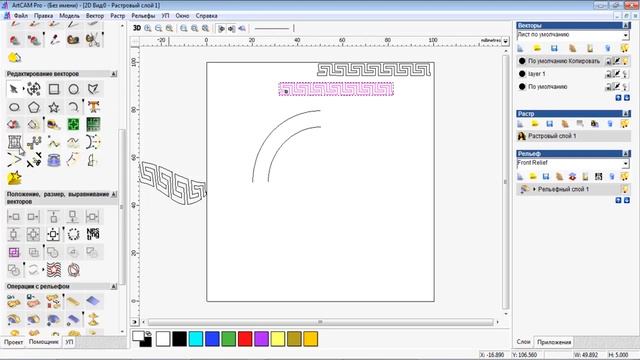Toggle lock on layer 1
This screenshot has width=640, height=360.
pos(608,74)
